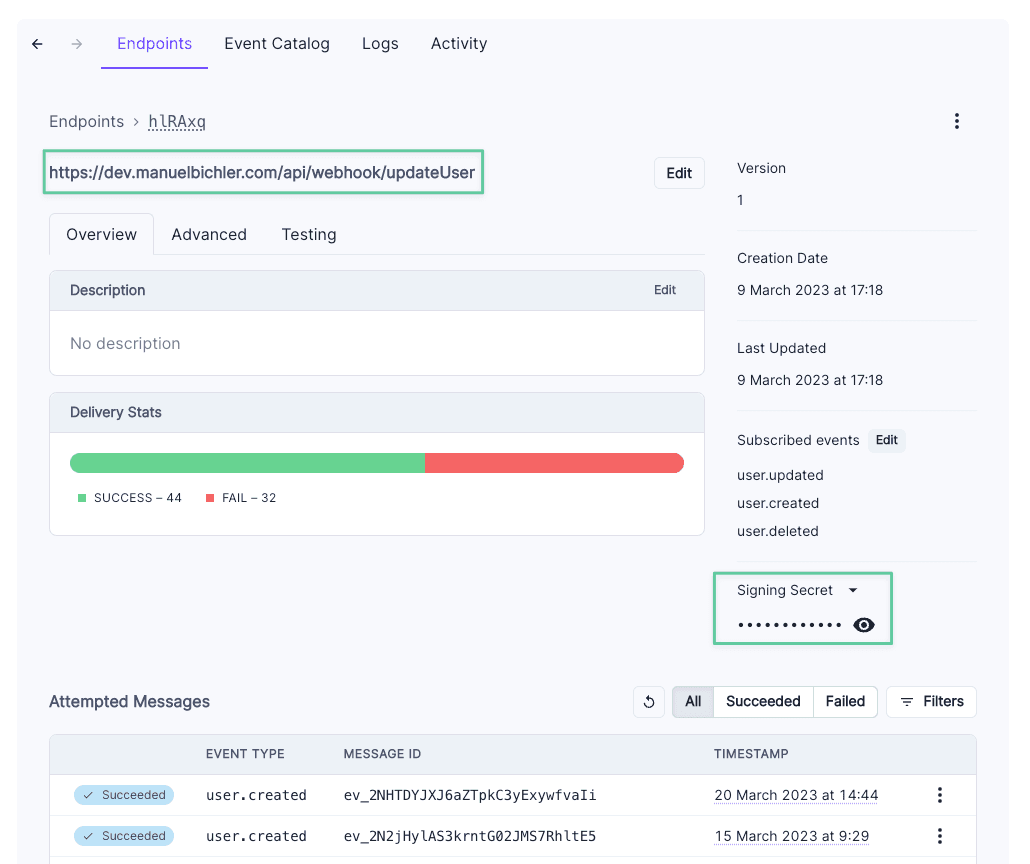This screenshot has width=1030, height=864.
Task: Click the Endpoints breadcrumb link
Action: (x=87, y=122)
